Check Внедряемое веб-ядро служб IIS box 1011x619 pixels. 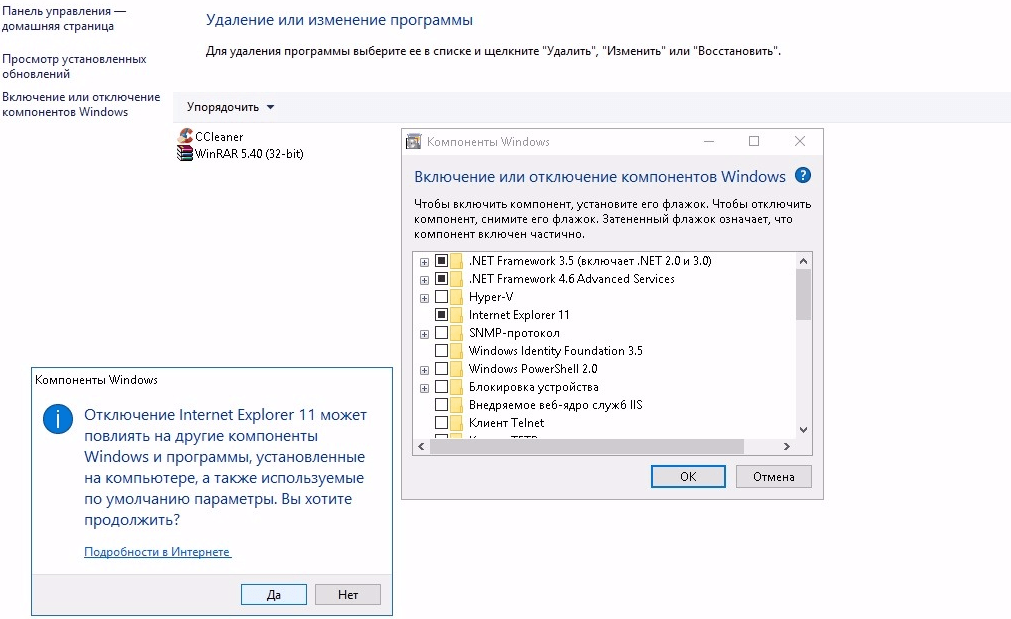click(442, 405)
